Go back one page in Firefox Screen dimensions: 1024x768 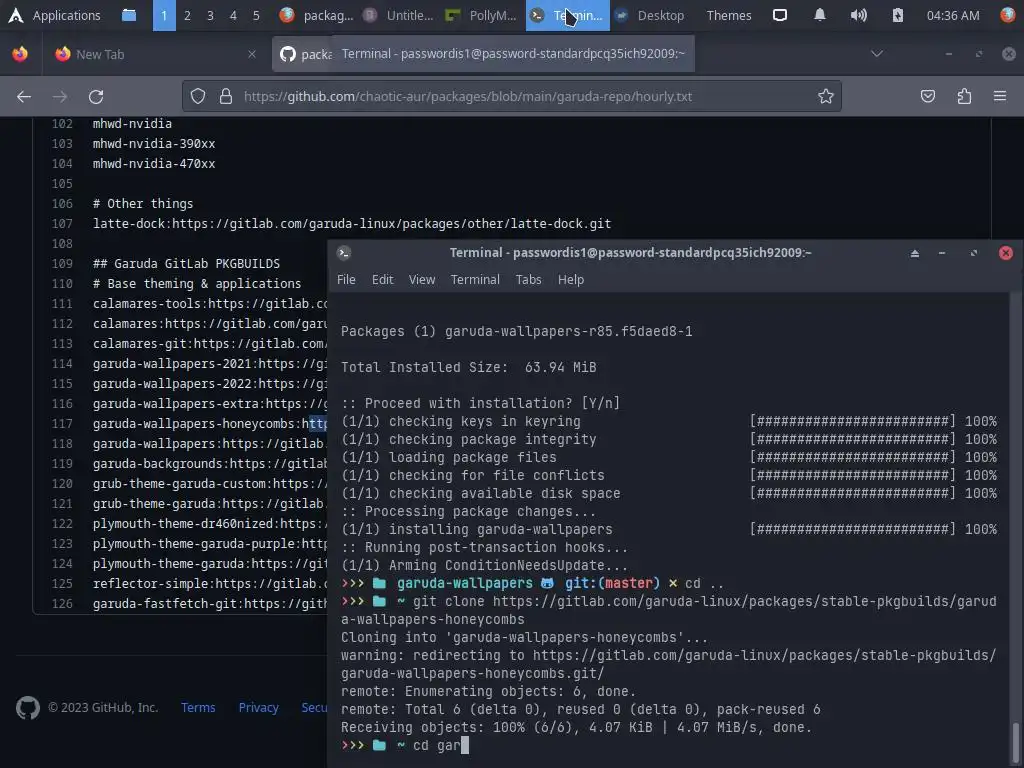(24, 97)
